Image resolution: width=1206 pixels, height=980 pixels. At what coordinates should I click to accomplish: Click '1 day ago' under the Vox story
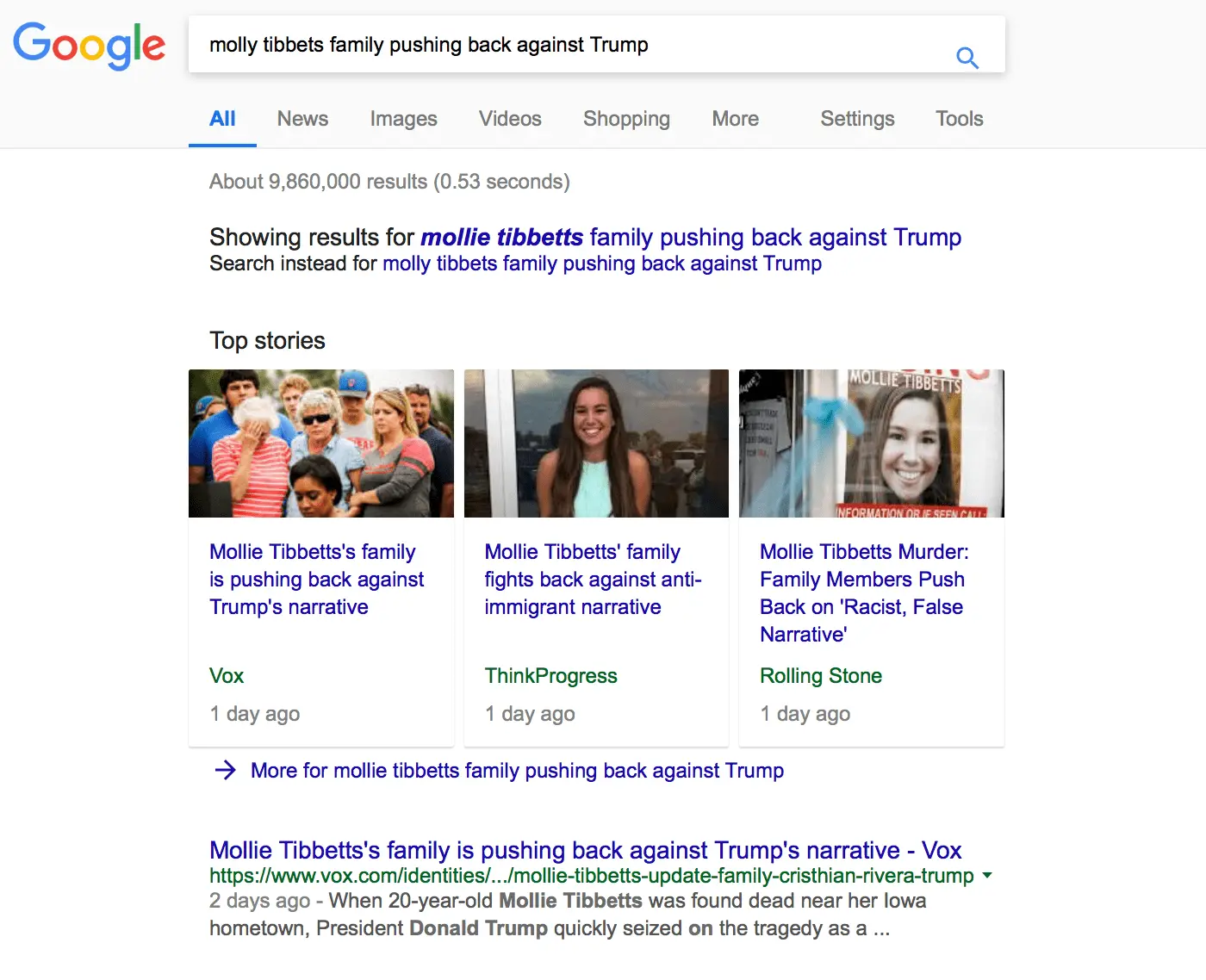[x=255, y=714]
